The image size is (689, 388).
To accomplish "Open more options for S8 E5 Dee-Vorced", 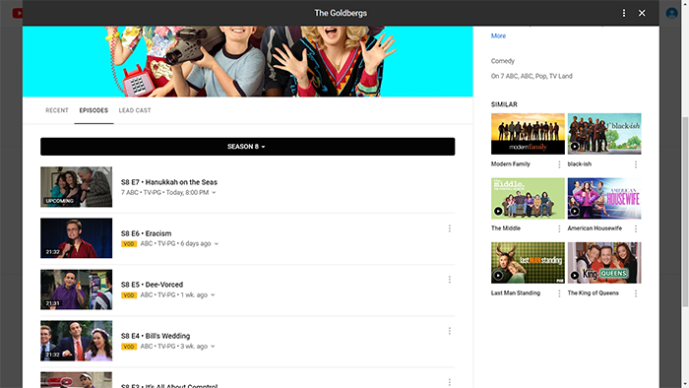I will pyautogui.click(x=449, y=279).
